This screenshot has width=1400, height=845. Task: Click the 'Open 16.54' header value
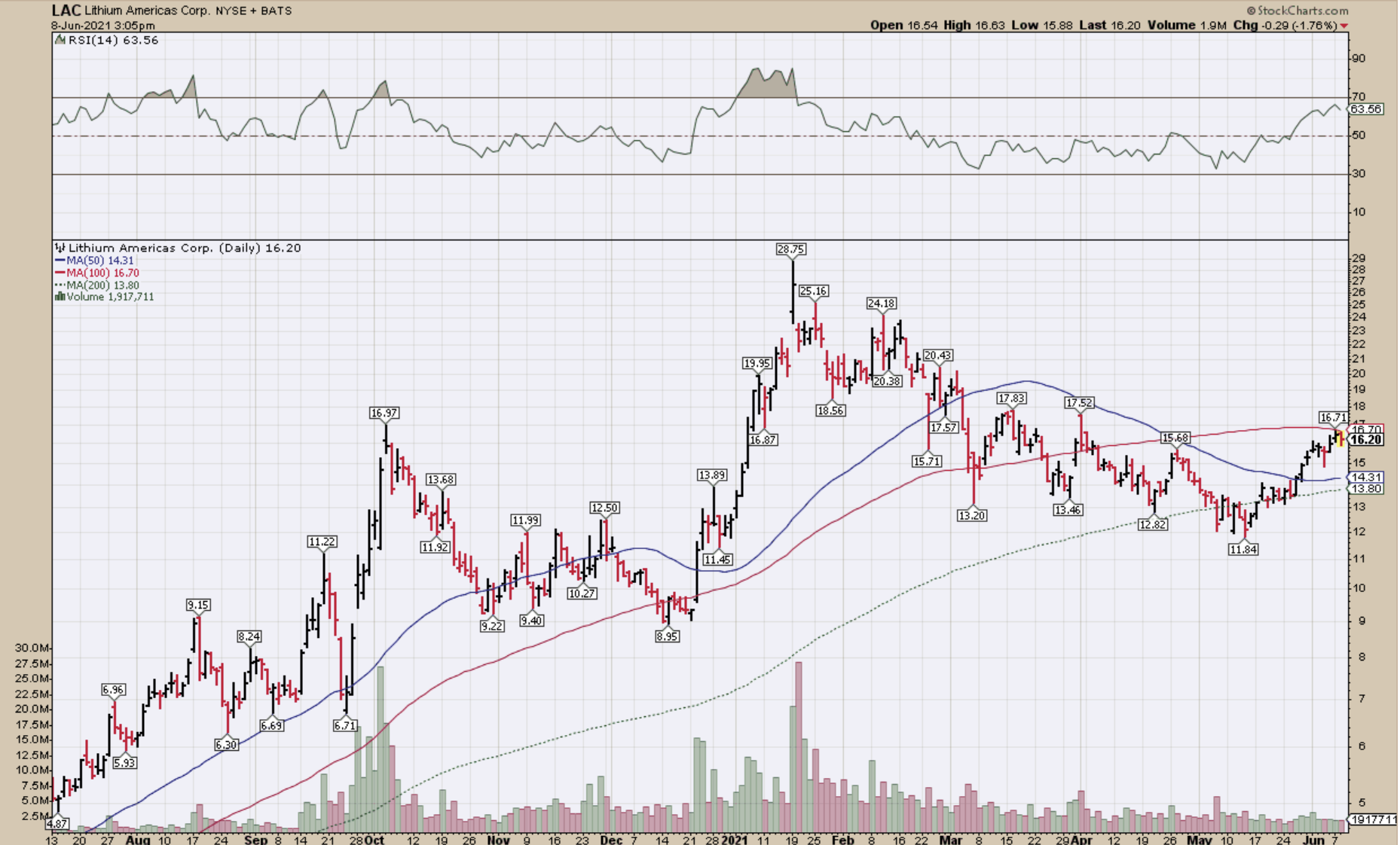(904, 25)
